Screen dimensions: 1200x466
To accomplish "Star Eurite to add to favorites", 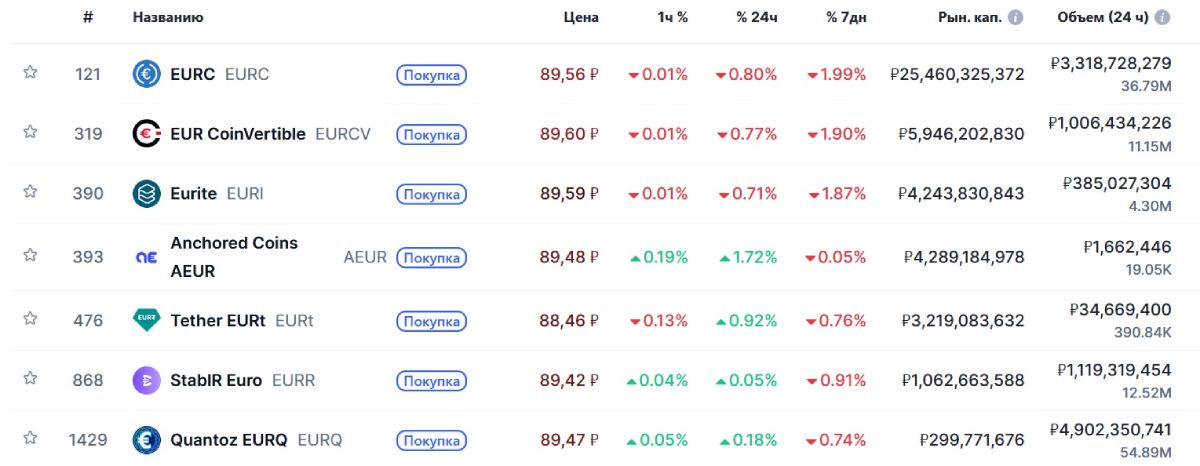I will point(30,191).
